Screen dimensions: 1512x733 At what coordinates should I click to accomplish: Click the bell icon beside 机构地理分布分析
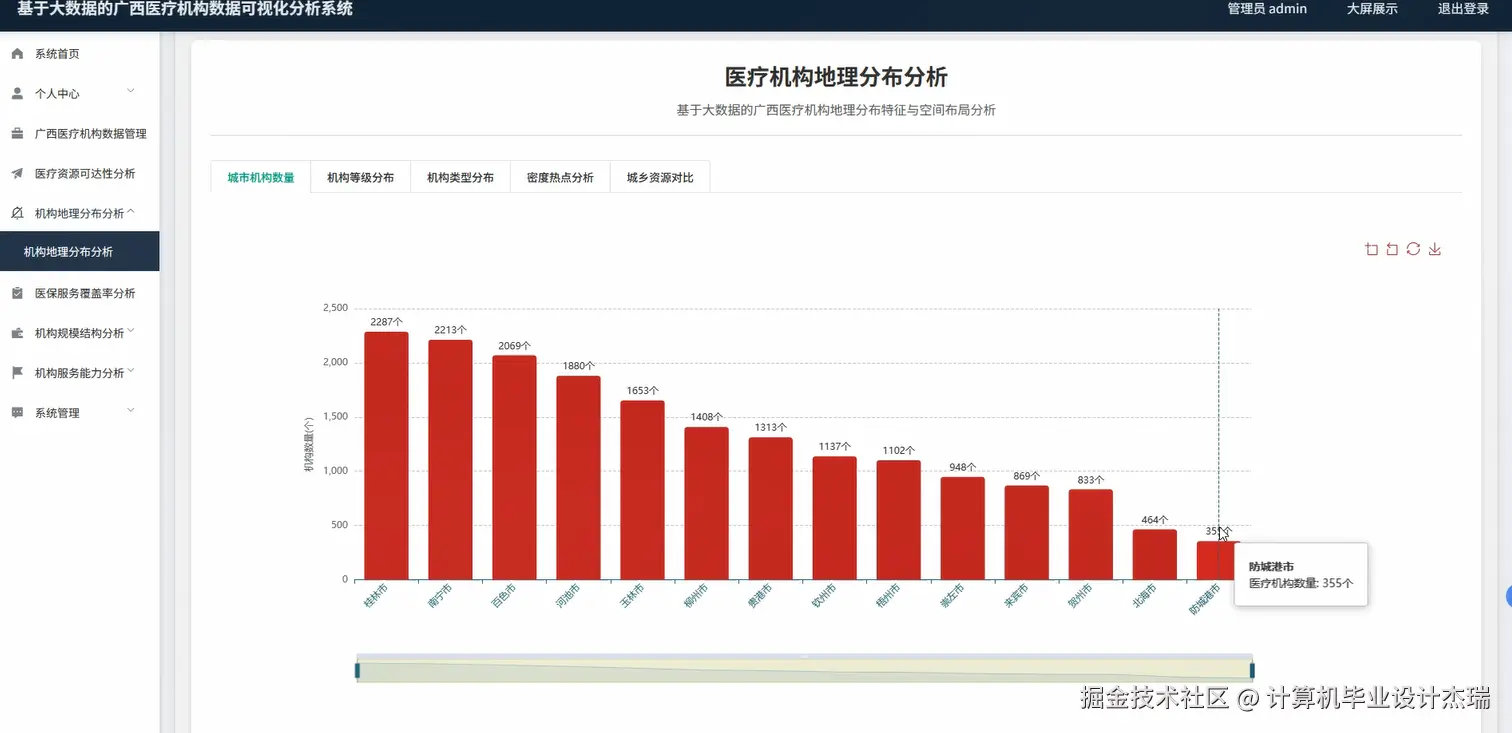(17, 213)
